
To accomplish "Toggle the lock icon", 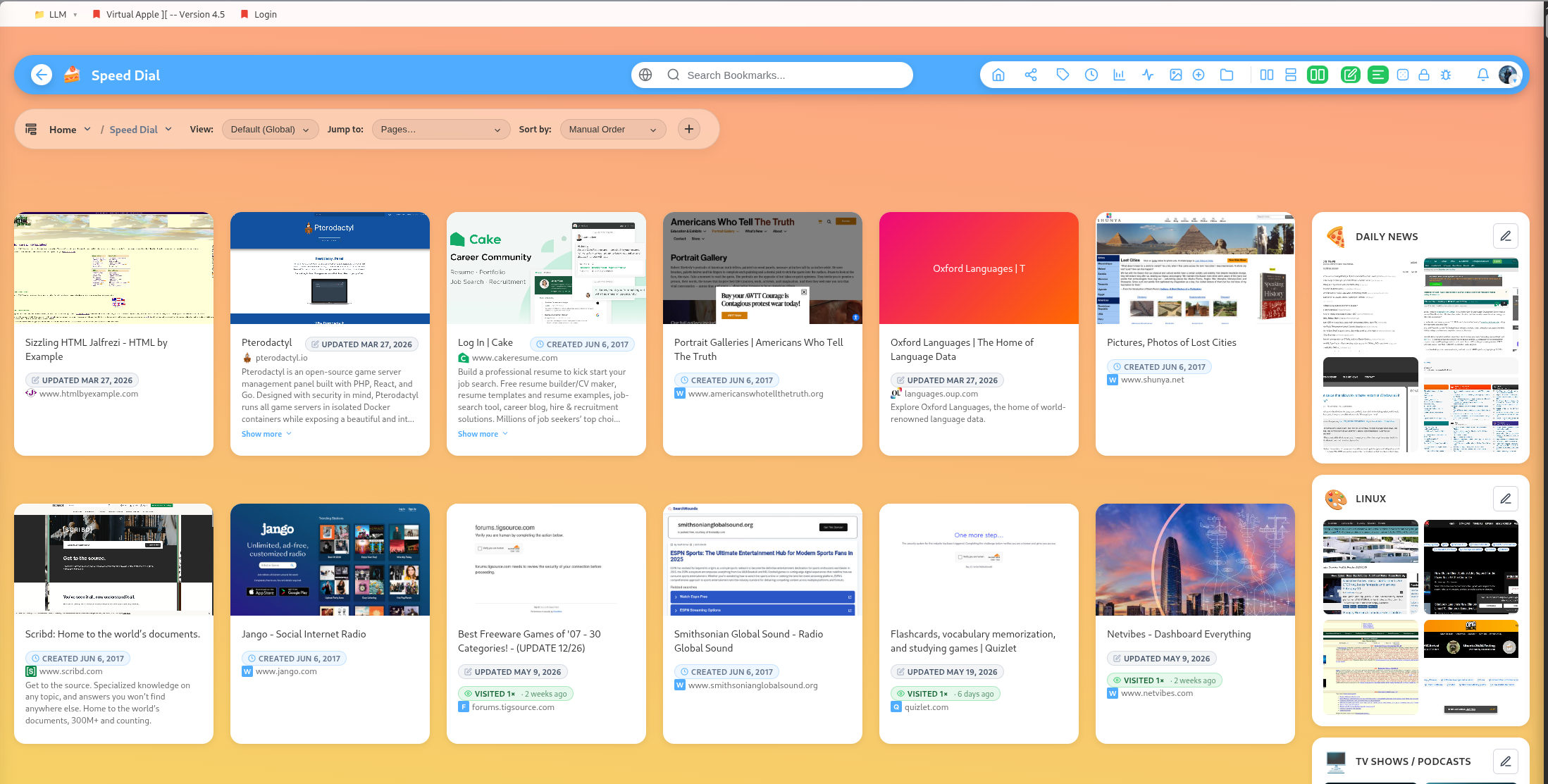I will point(1424,75).
